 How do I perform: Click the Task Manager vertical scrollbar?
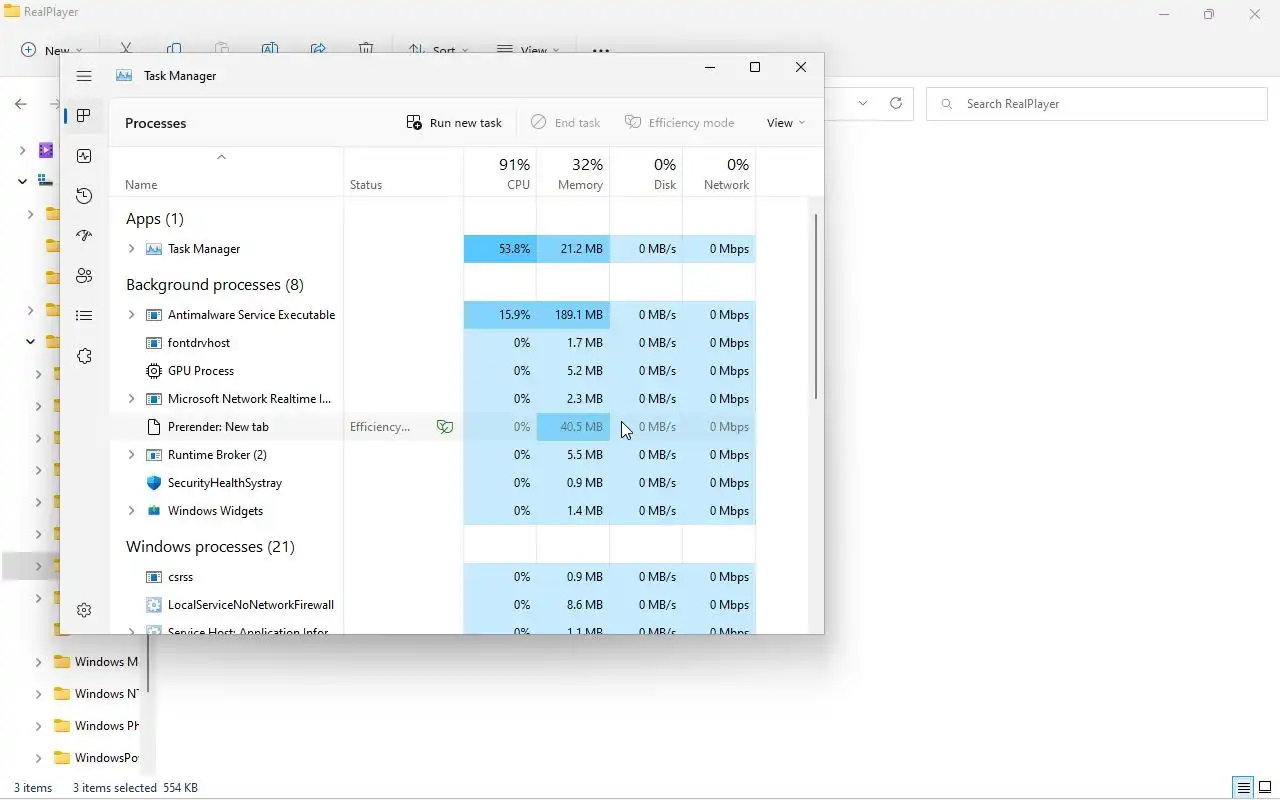click(x=816, y=306)
